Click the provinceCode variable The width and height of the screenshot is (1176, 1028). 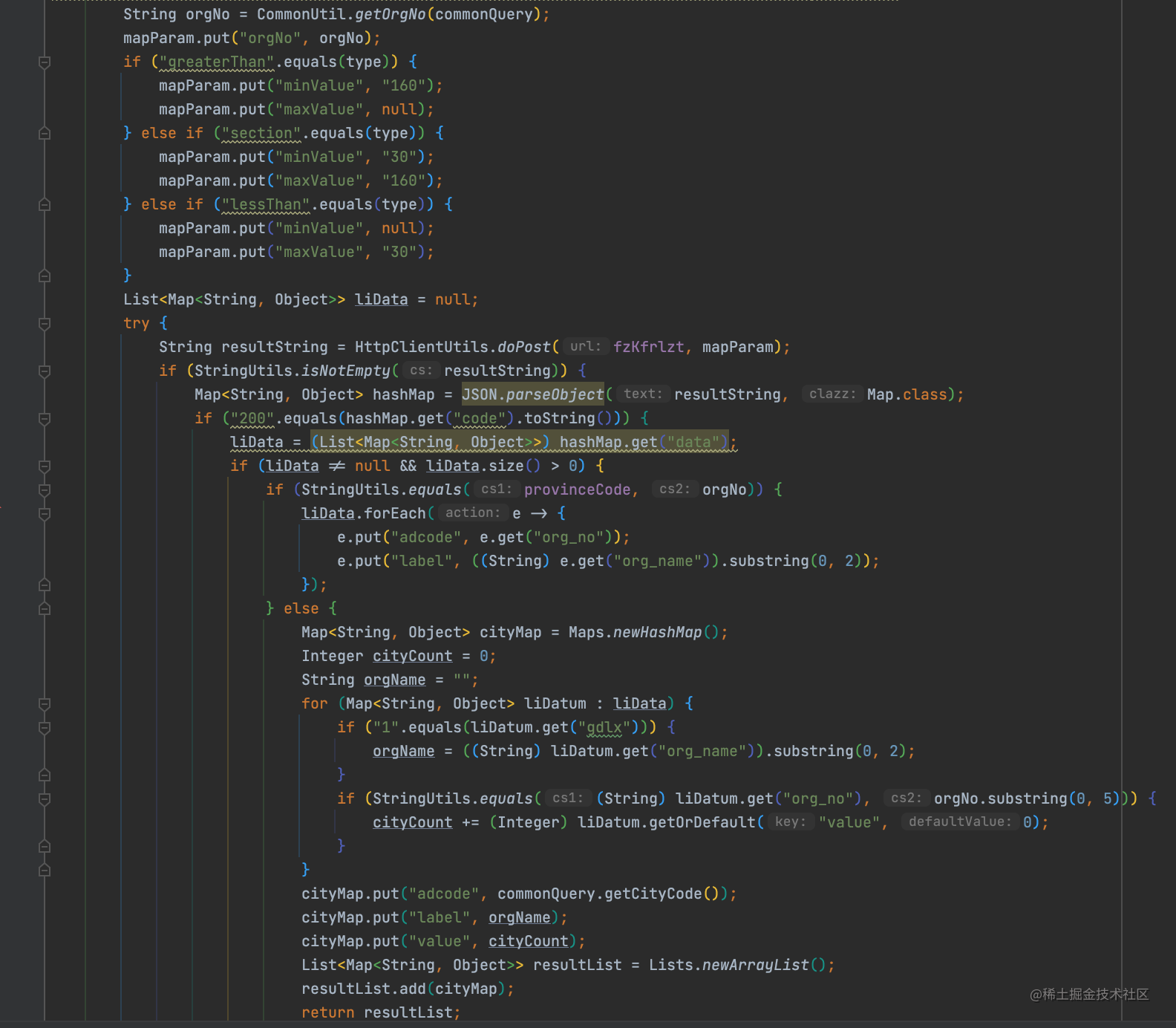pyautogui.click(x=577, y=489)
